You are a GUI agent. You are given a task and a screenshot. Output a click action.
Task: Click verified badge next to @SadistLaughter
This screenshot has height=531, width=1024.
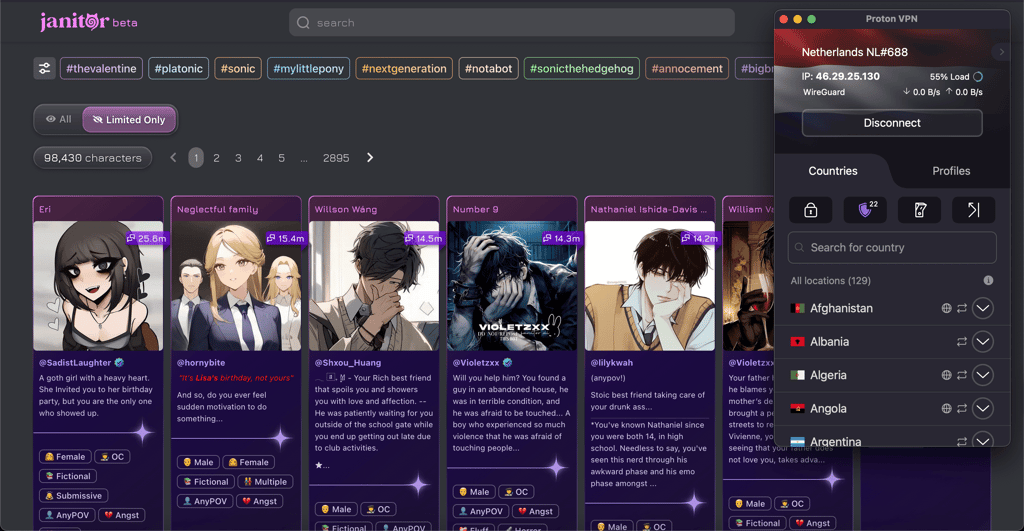click(x=119, y=362)
